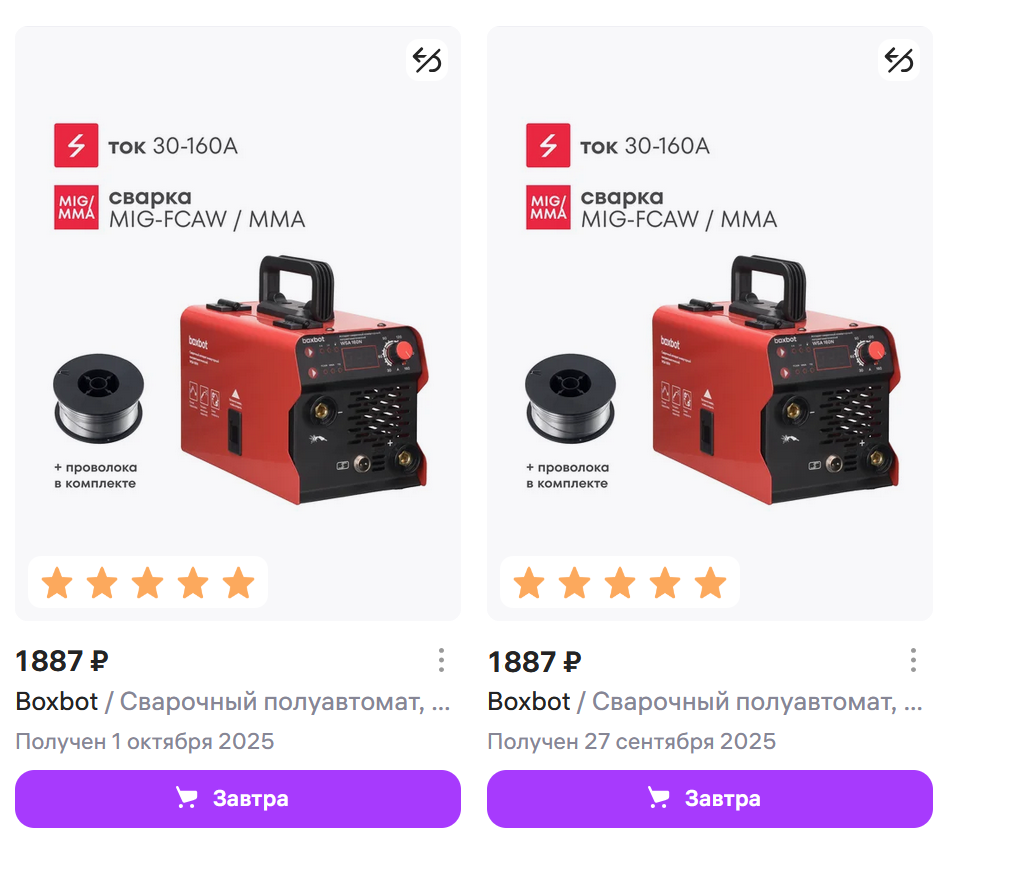Click the cart icon on the 27 September item's button
The image size is (1012, 883).
tap(659, 798)
